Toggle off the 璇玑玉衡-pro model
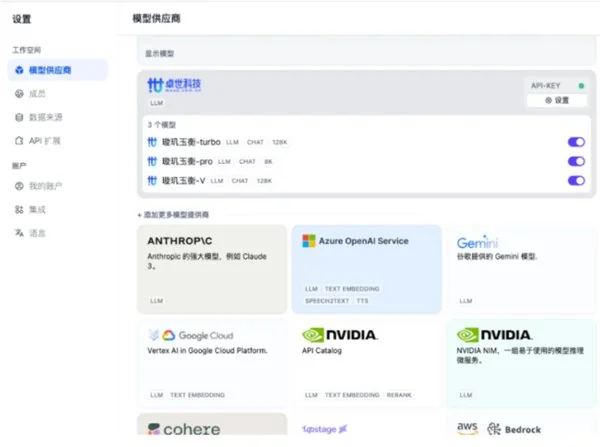This screenshot has width=600, height=447. pos(576,161)
